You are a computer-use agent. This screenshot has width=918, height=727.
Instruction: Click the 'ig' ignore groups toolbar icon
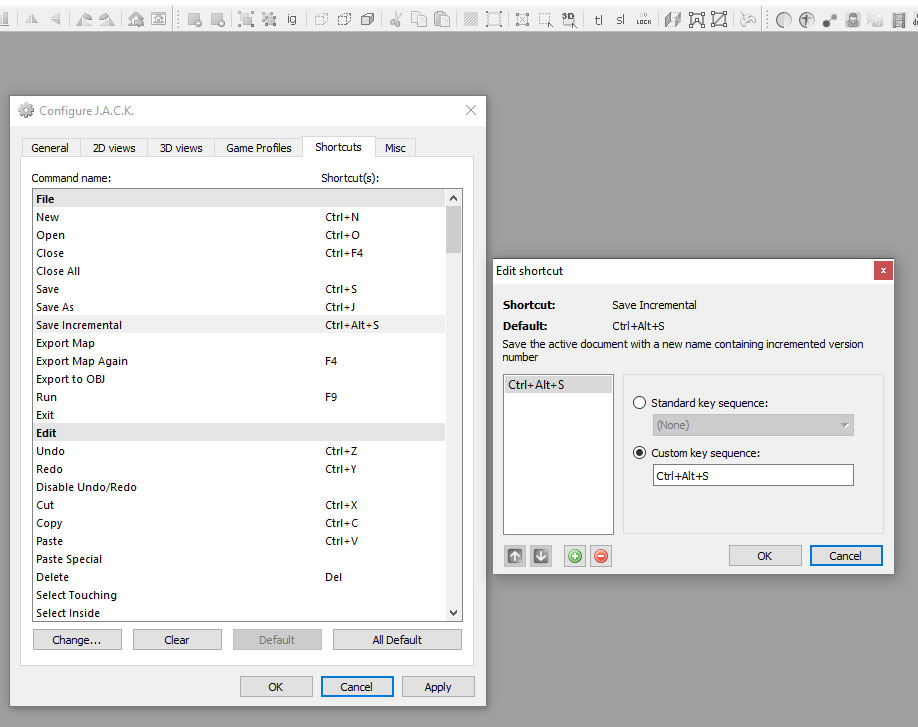pyautogui.click(x=292, y=19)
